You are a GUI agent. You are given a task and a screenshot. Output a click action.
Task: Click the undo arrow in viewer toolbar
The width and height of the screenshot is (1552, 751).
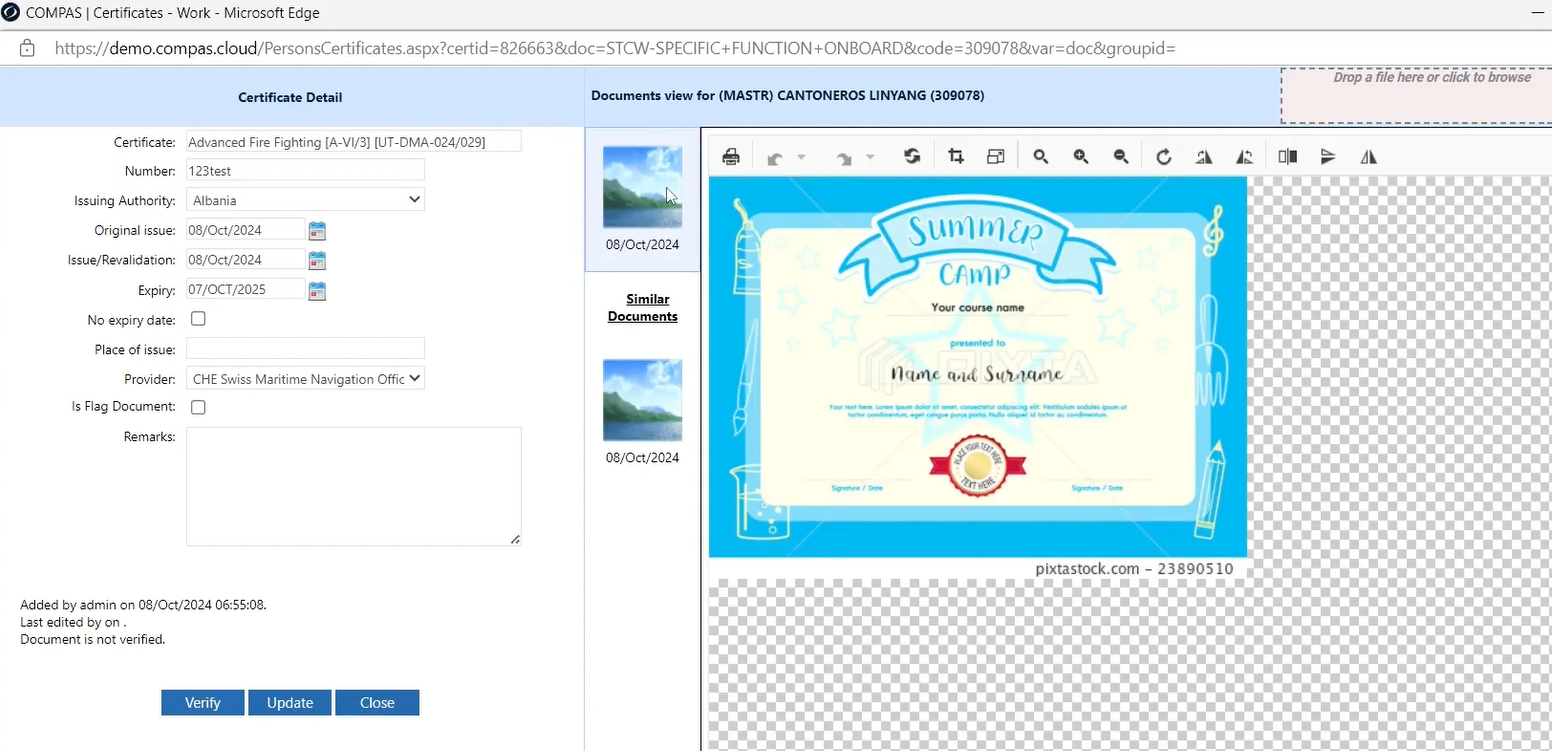pyautogui.click(x=775, y=158)
